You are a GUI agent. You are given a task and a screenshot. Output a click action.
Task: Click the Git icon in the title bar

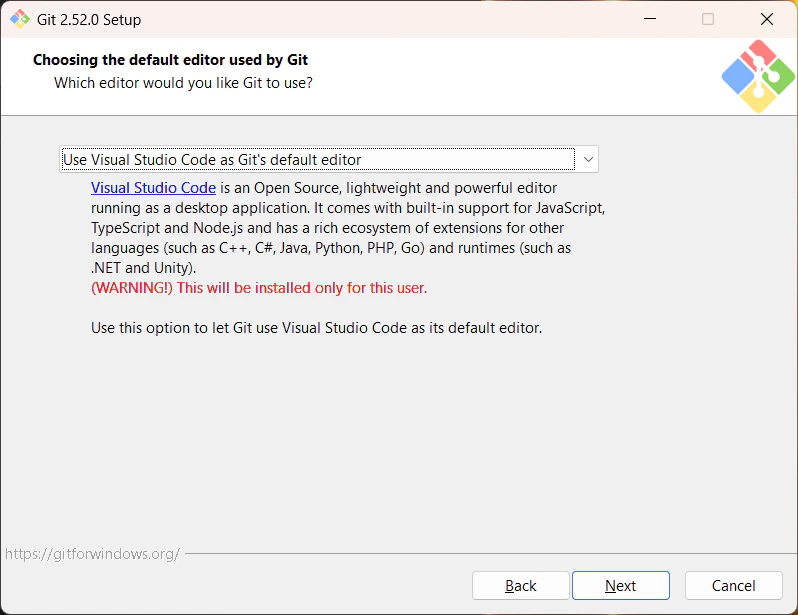(20, 19)
